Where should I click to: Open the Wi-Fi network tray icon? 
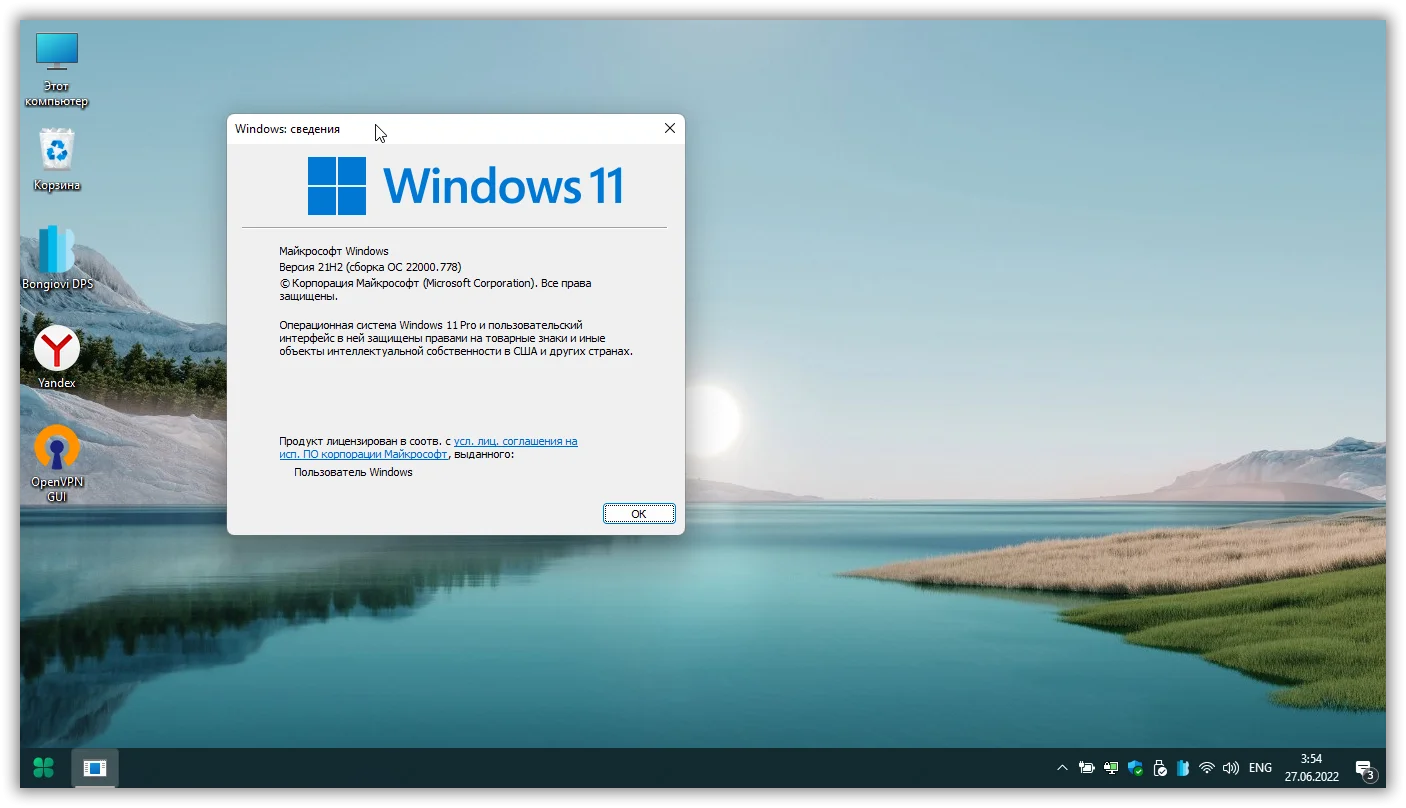pyautogui.click(x=1207, y=768)
